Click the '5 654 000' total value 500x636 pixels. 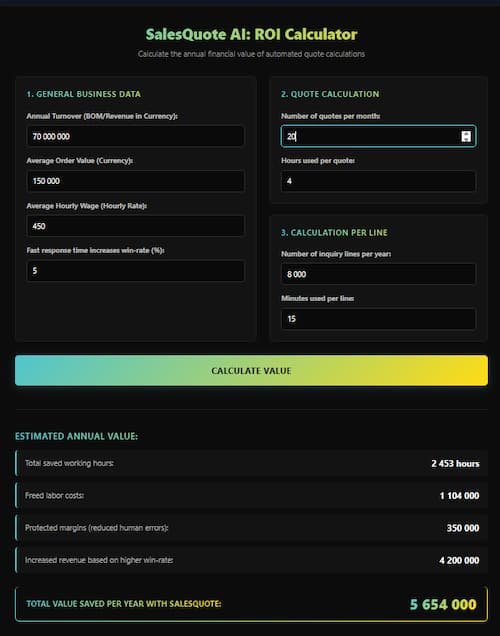click(x=443, y=604)
